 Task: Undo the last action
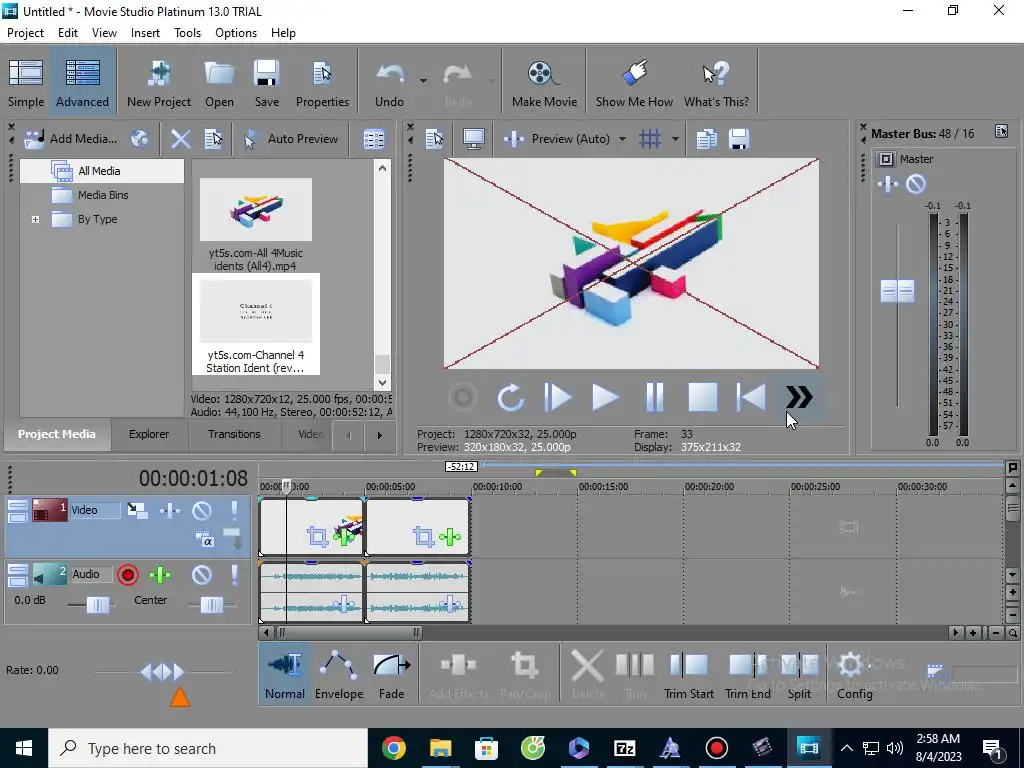click(x=389, y=82)
